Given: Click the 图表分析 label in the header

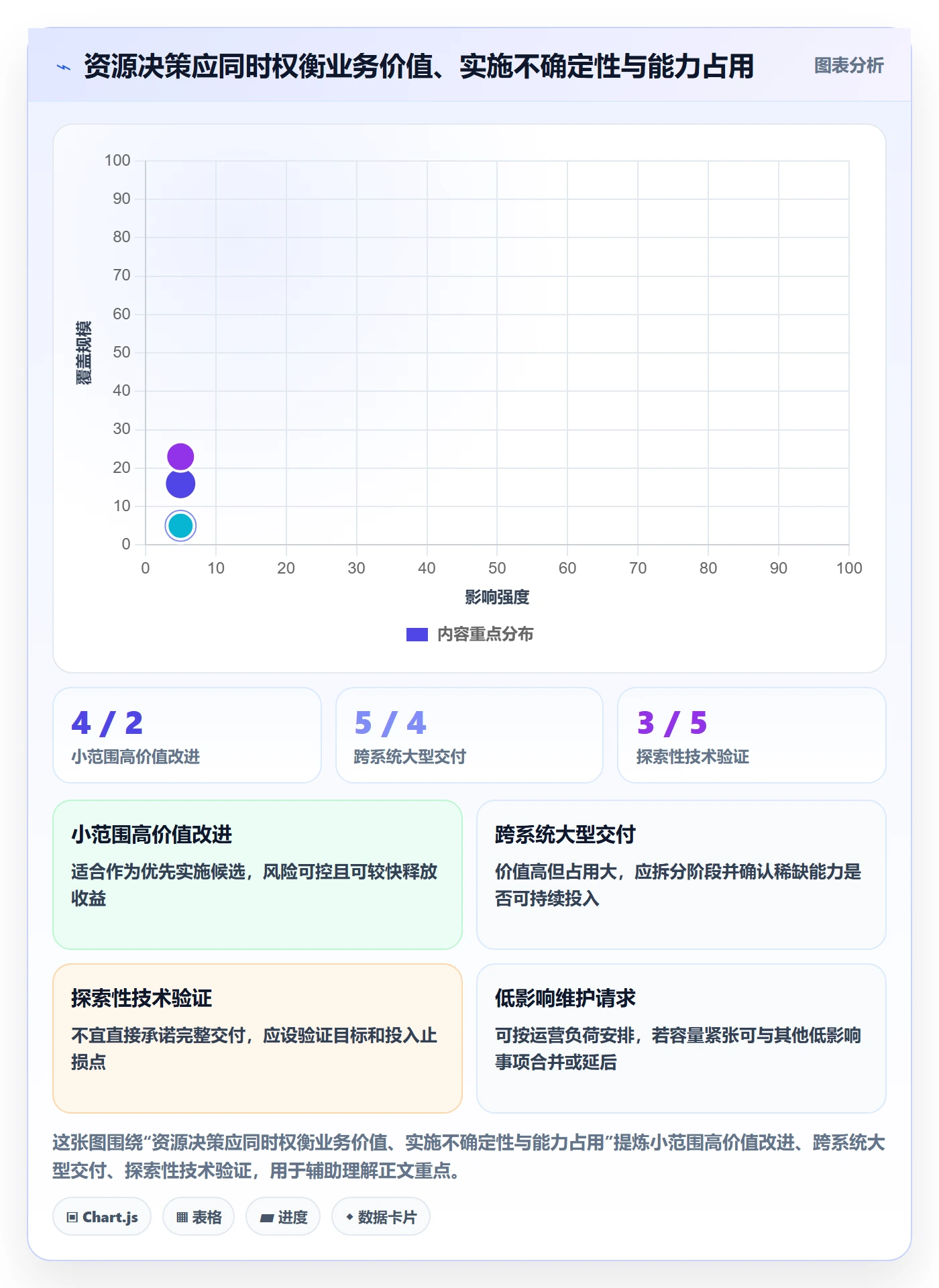Looking at the screenshot, I should click(848, 66).
